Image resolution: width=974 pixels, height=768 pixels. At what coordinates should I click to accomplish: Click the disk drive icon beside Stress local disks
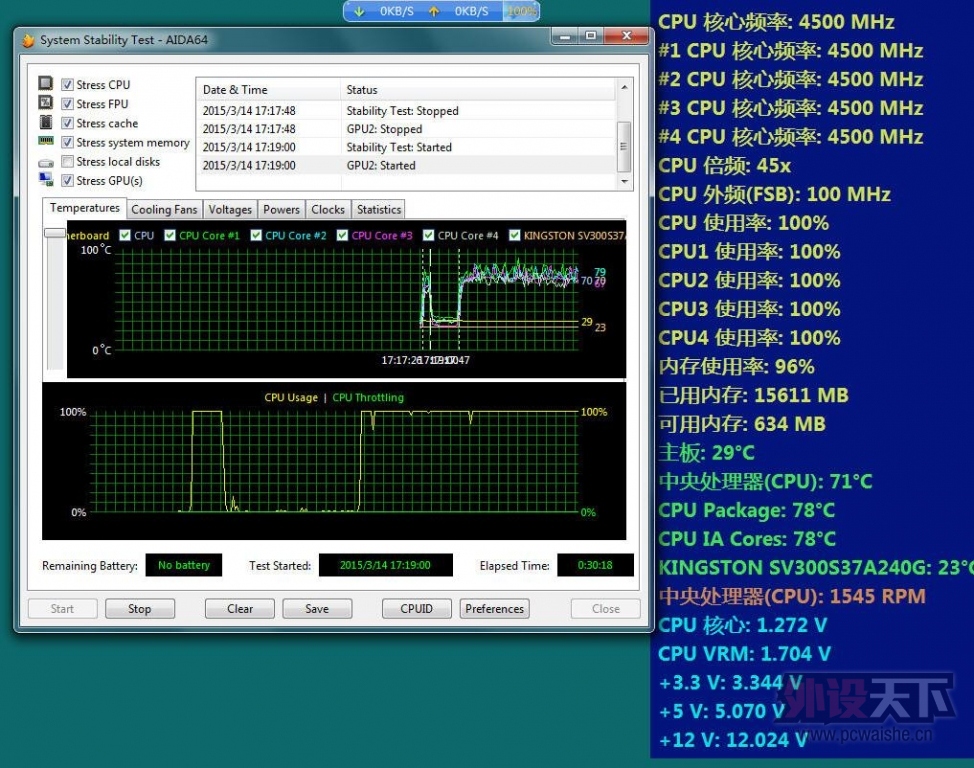(x=46, y=163)
